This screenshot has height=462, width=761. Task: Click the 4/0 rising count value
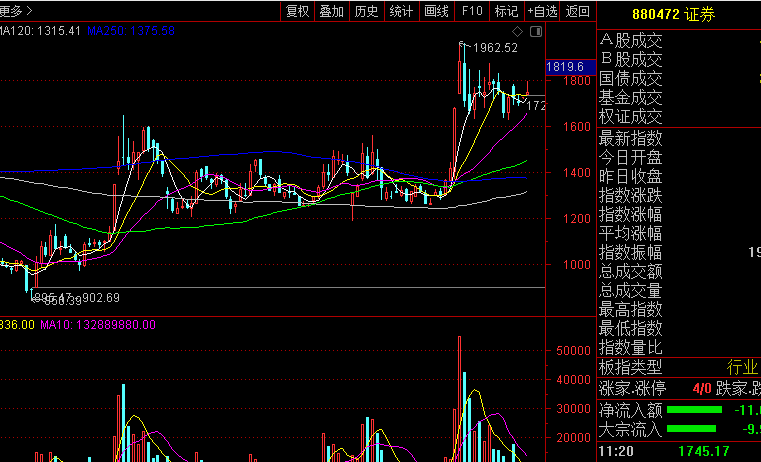click(702, 388)
